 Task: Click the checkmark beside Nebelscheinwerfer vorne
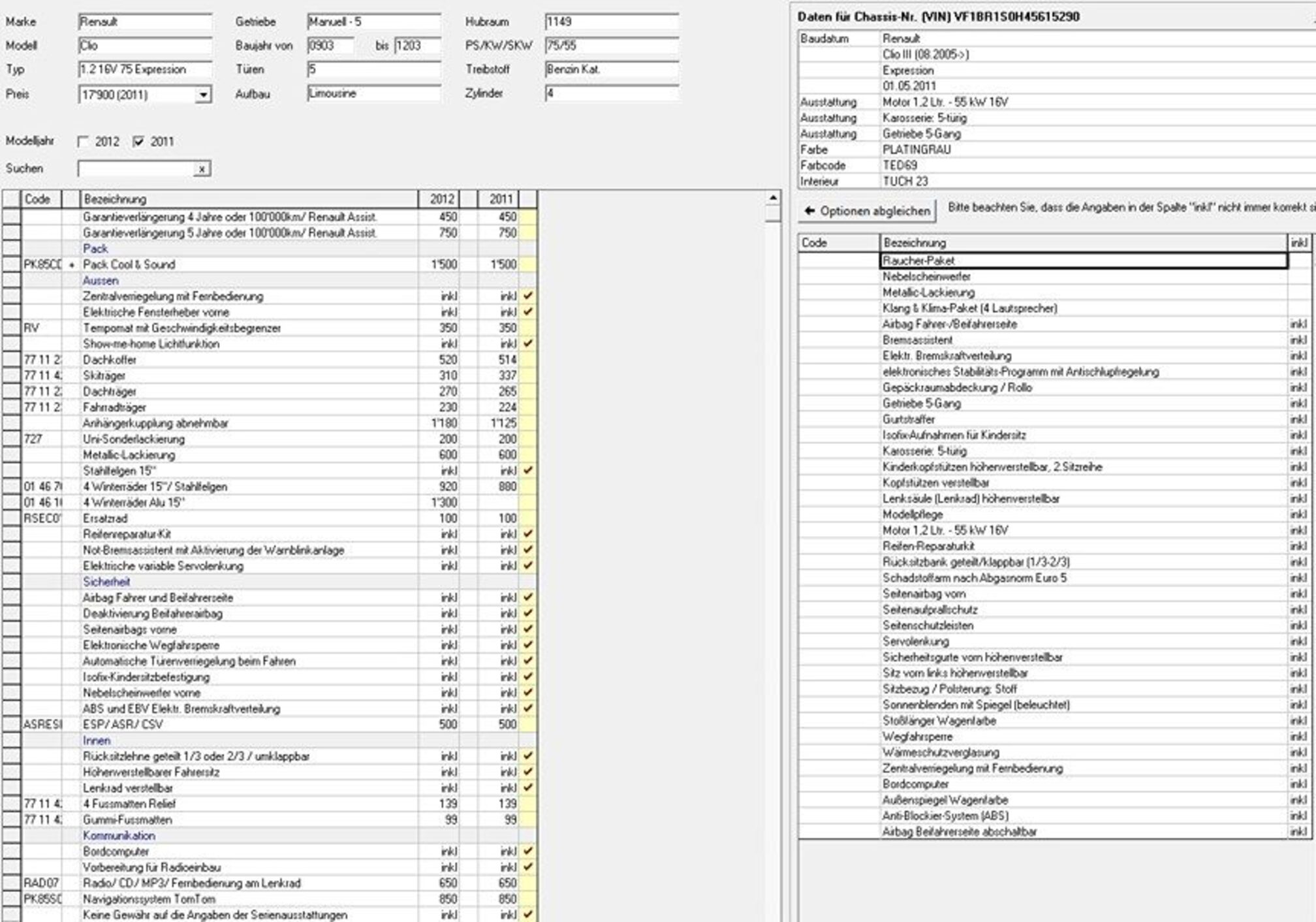pos(528,692)
